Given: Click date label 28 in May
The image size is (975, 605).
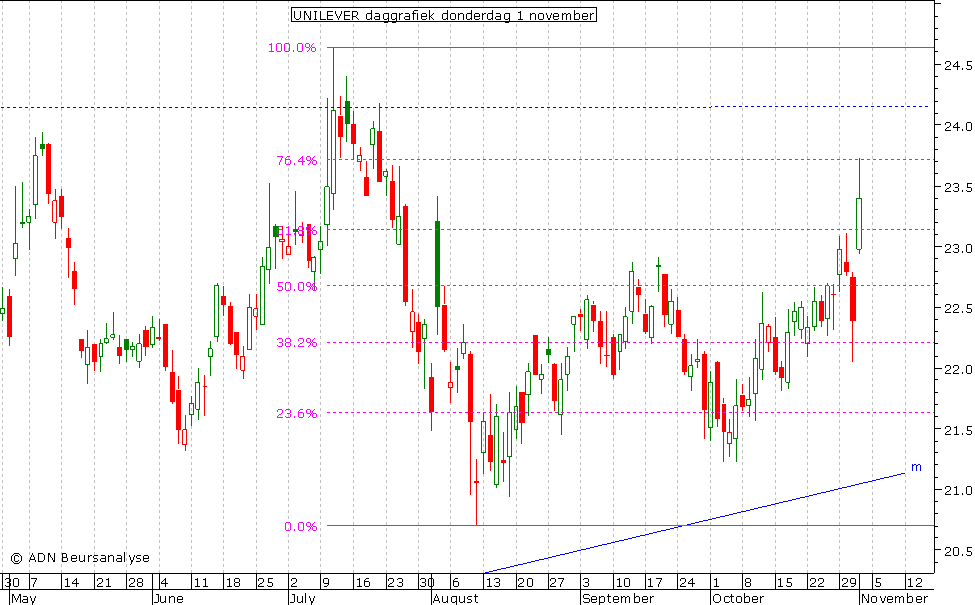Looking at the screenshot, I should click(x=136, y=583).
